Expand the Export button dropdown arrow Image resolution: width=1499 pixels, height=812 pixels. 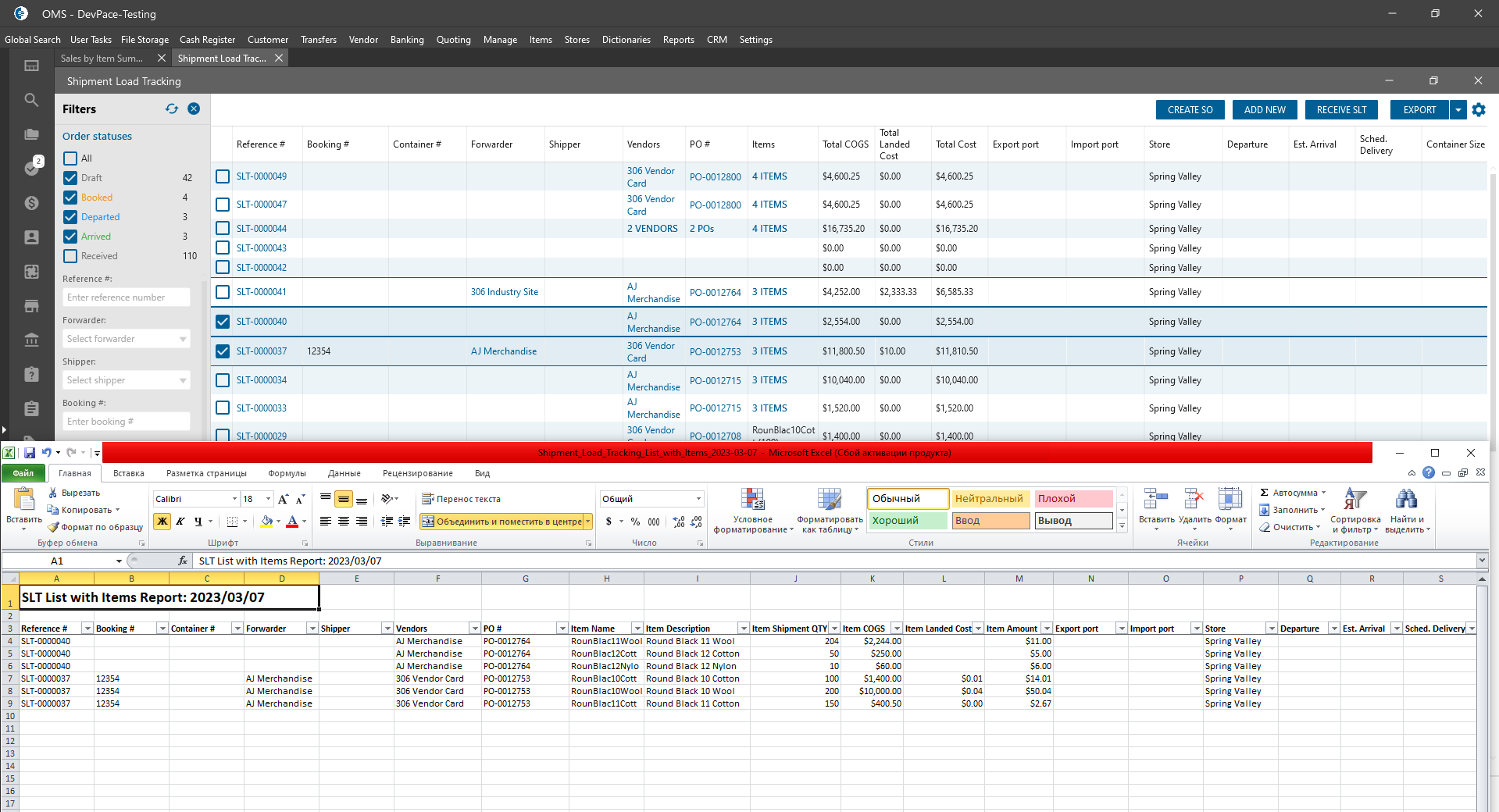pyautogui.click(x=1458, y=110)
